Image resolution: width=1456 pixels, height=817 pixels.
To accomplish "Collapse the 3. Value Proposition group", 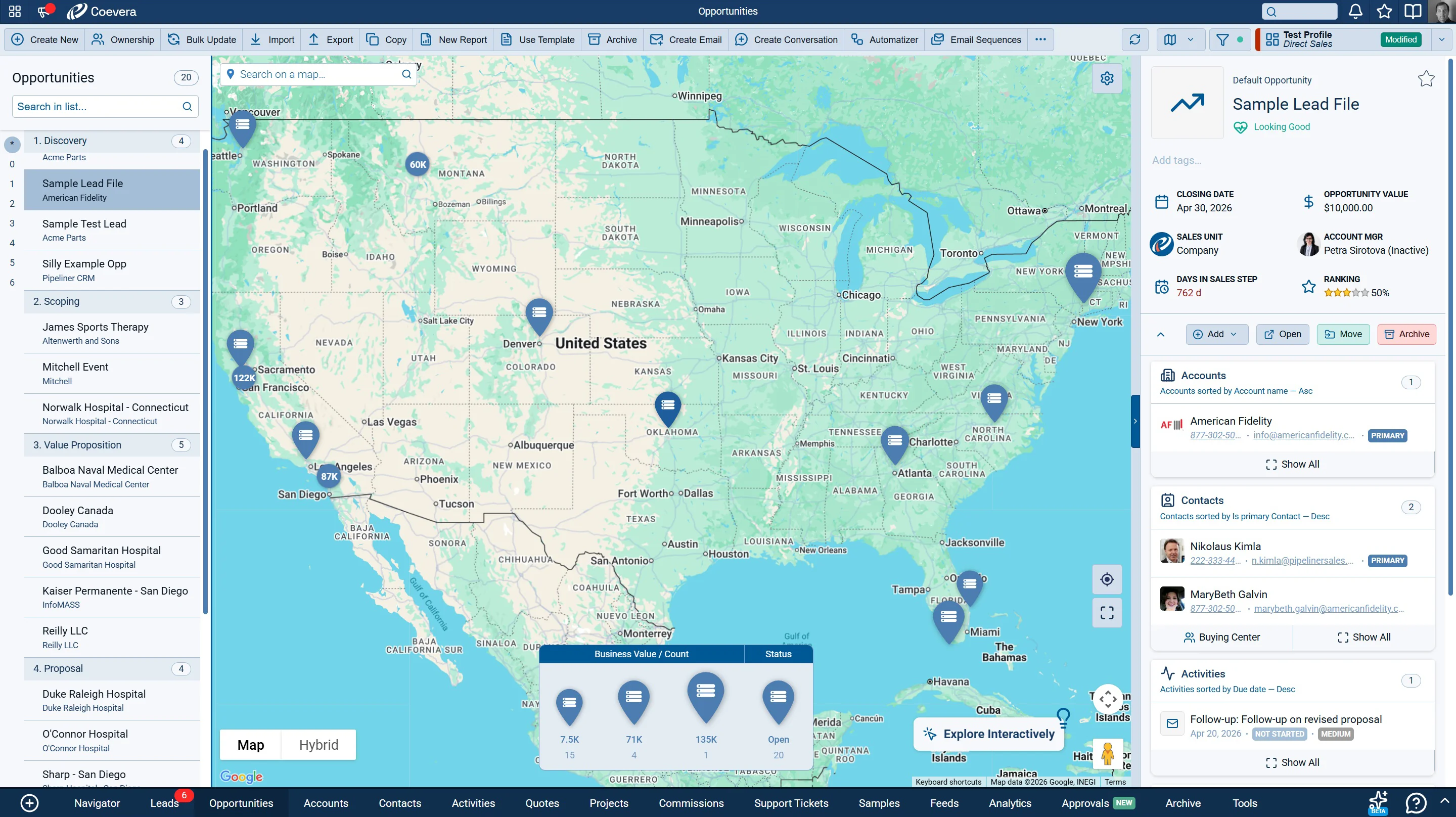I will tap(112, 445).
